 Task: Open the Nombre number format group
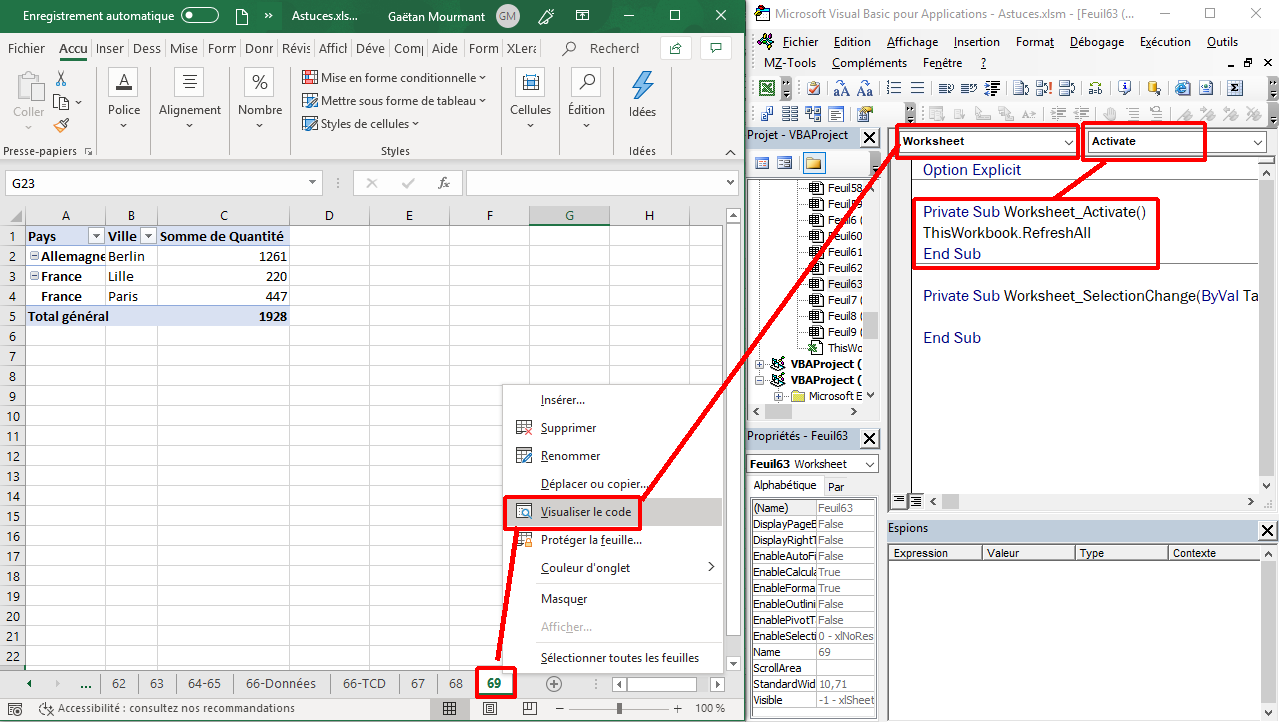[260, 100]
